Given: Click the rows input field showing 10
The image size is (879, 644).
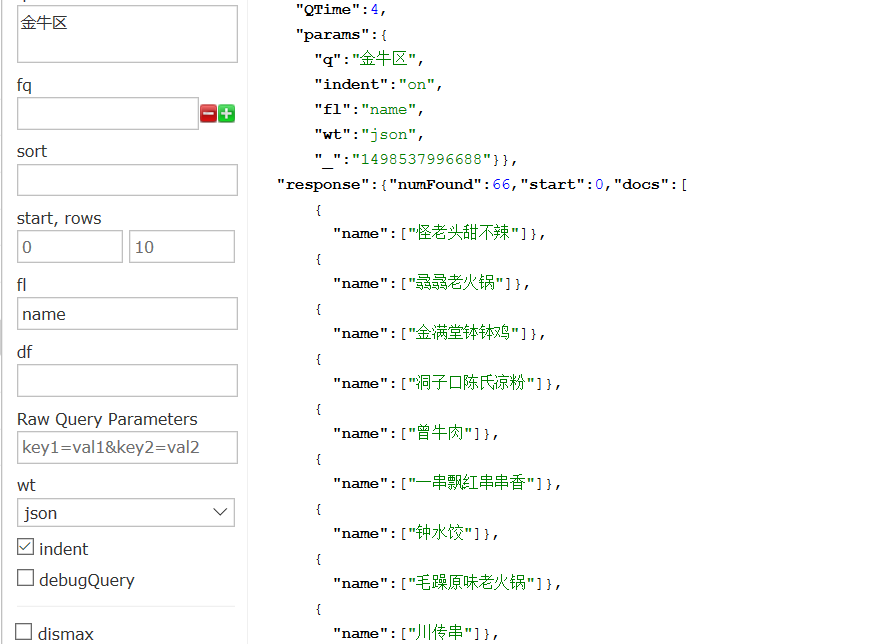Looking at the screenshot, I should [182, 247].
